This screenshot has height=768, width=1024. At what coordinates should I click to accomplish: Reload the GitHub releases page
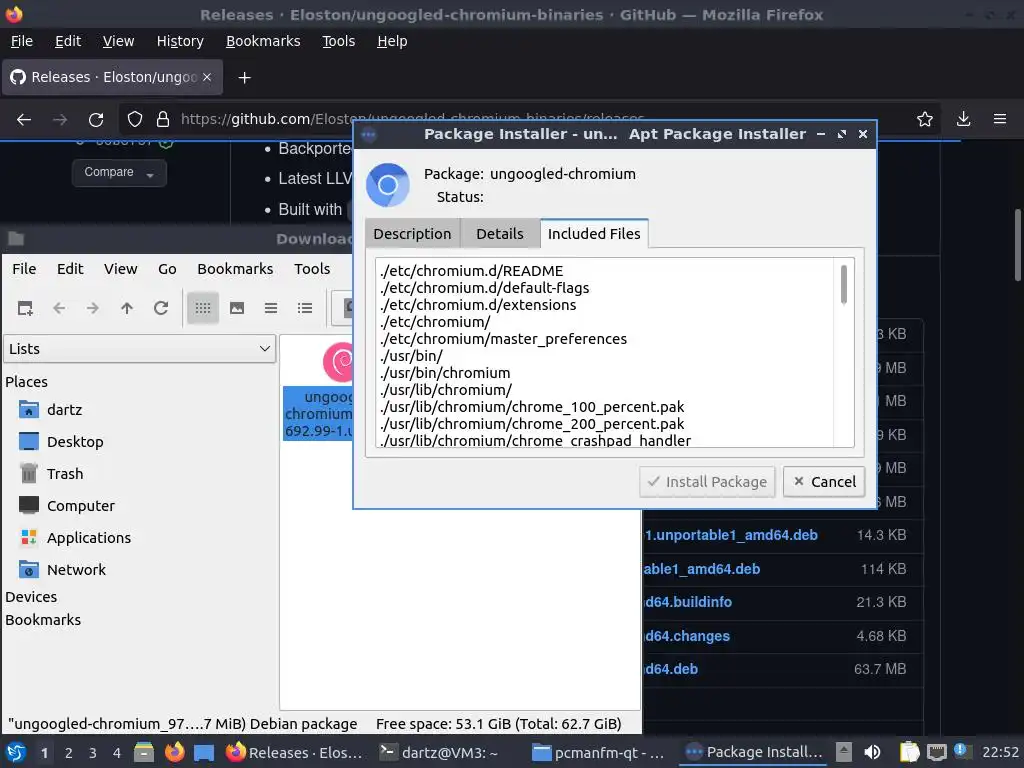[x=96, y=120]
